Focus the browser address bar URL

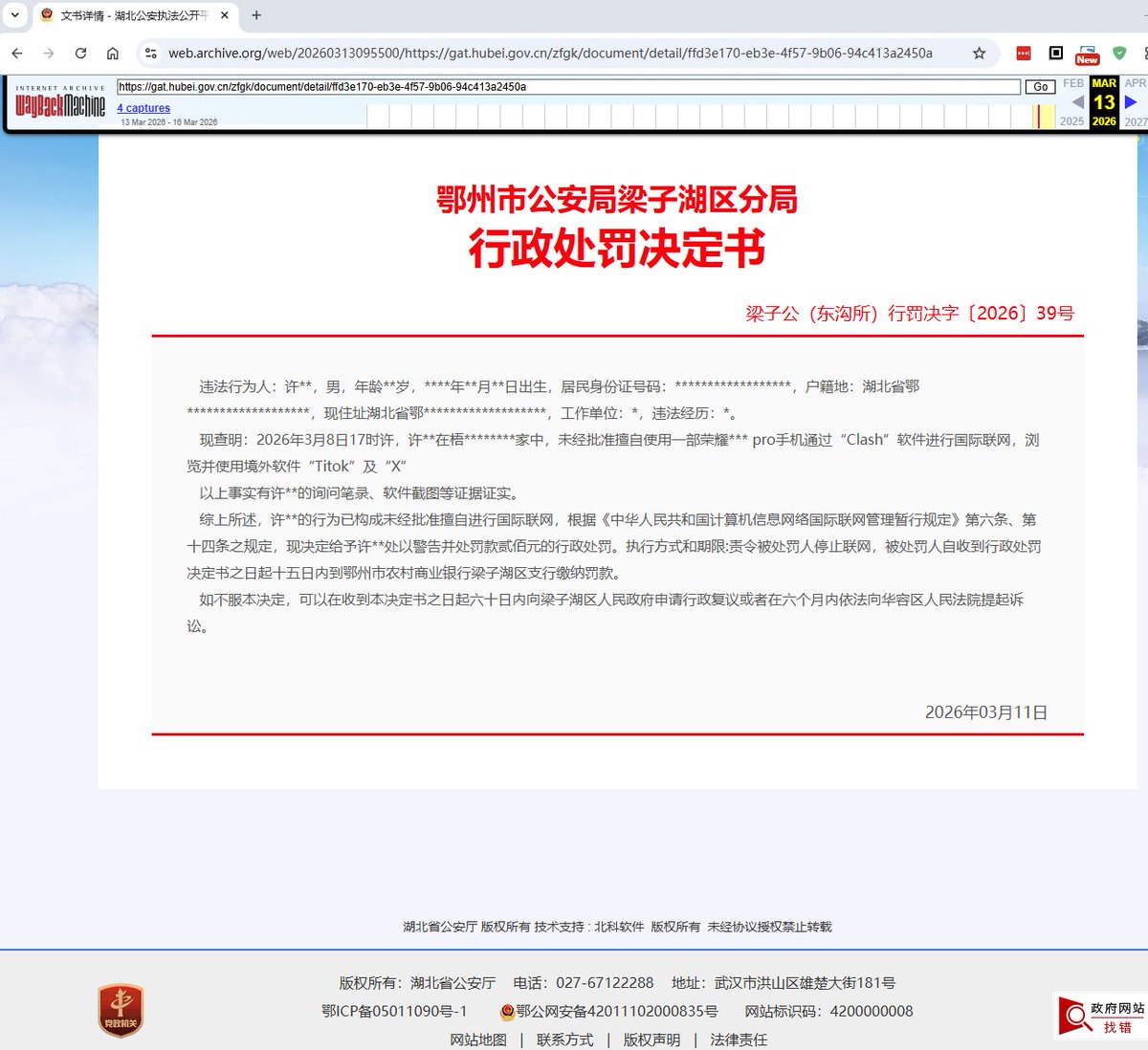point(550,54)
